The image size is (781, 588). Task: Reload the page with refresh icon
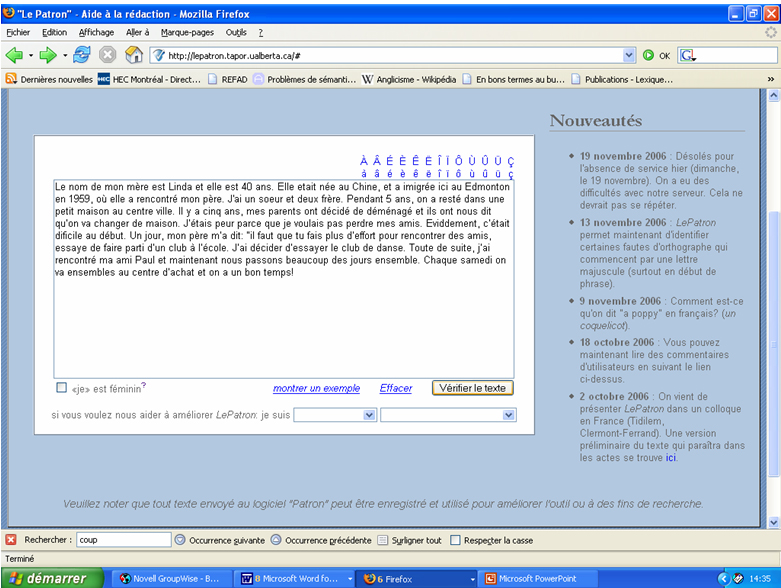click(82, 55)
